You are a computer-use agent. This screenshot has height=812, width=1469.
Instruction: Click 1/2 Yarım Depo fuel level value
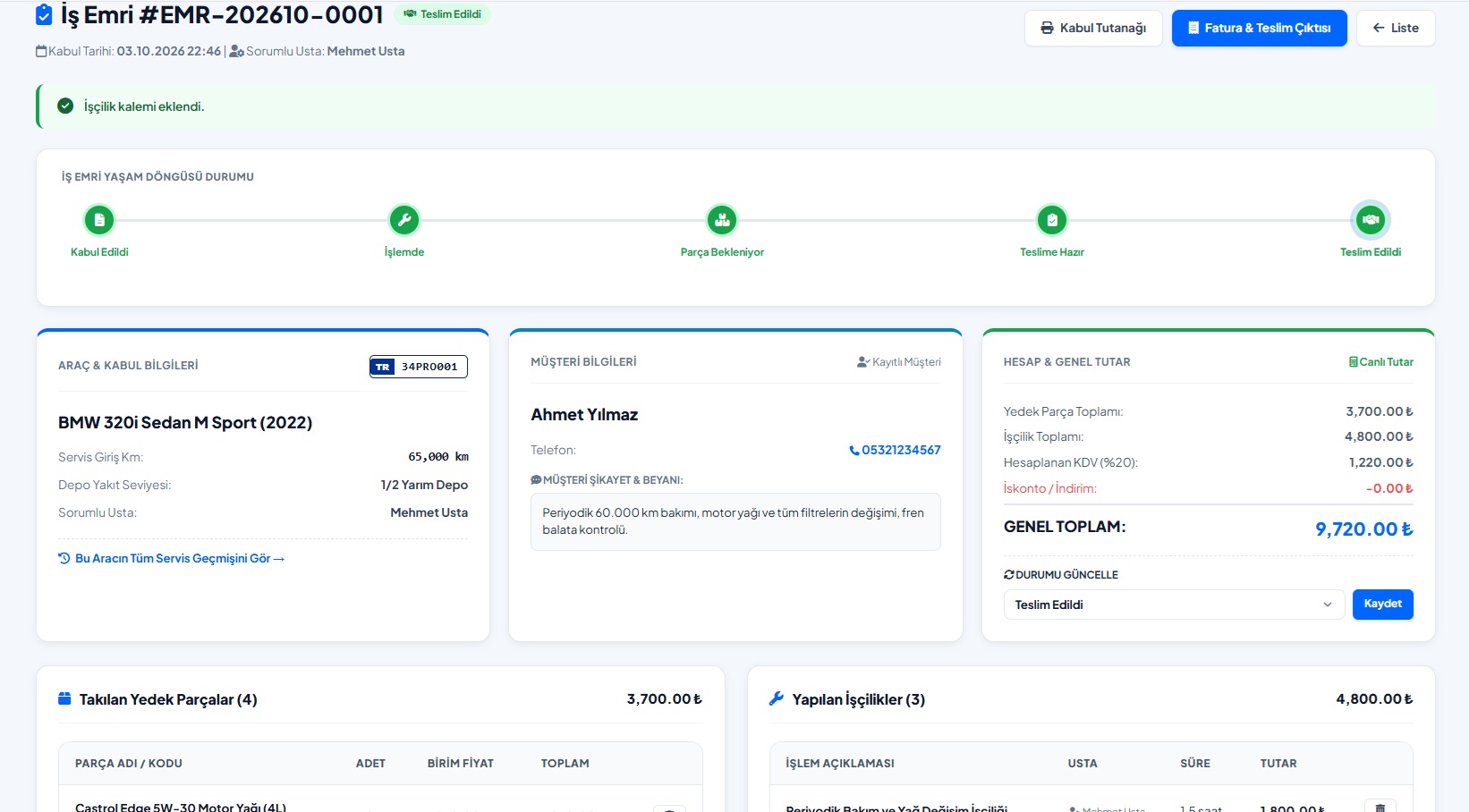pos(424,485)
